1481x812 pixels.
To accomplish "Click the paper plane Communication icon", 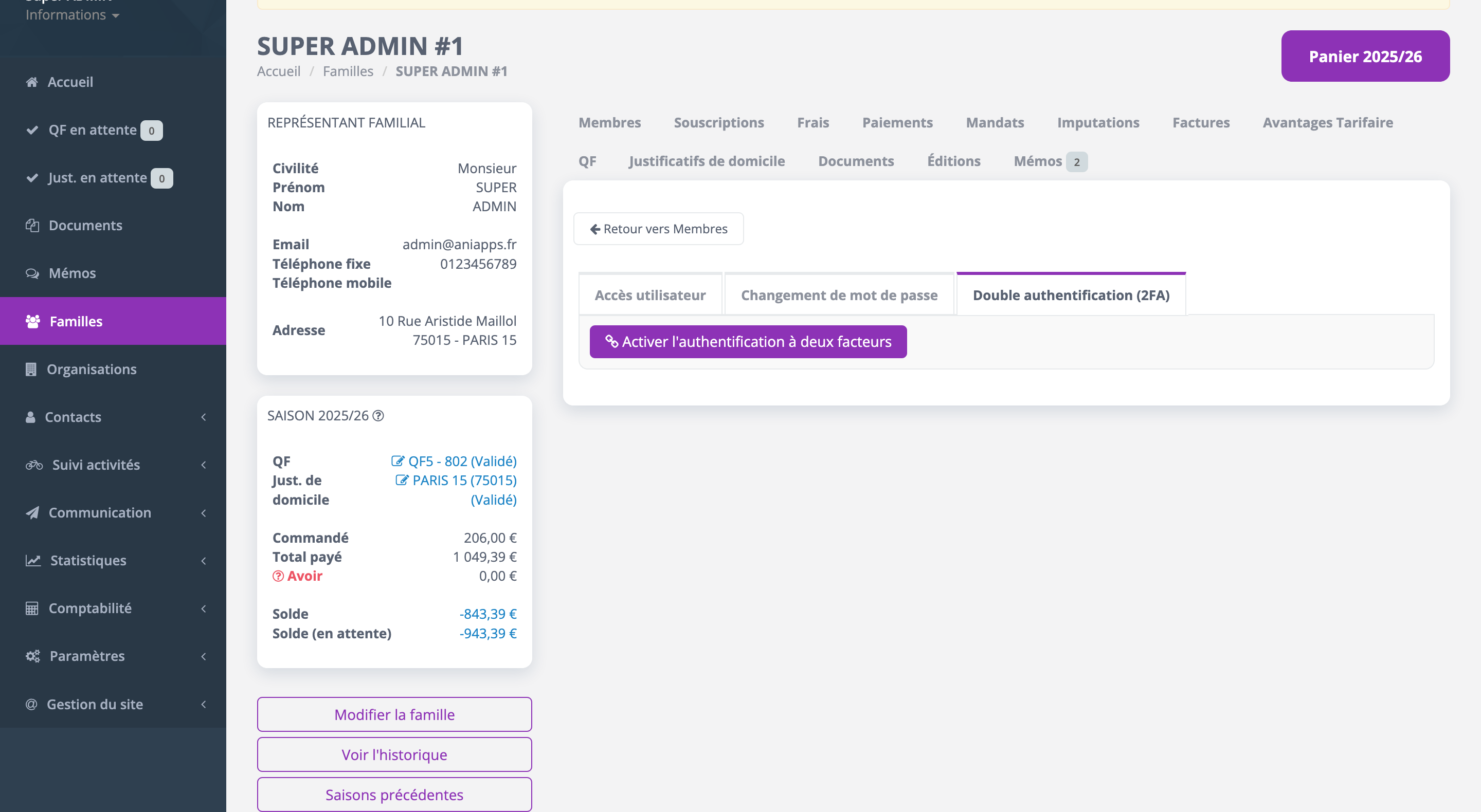I will point(33,512).
